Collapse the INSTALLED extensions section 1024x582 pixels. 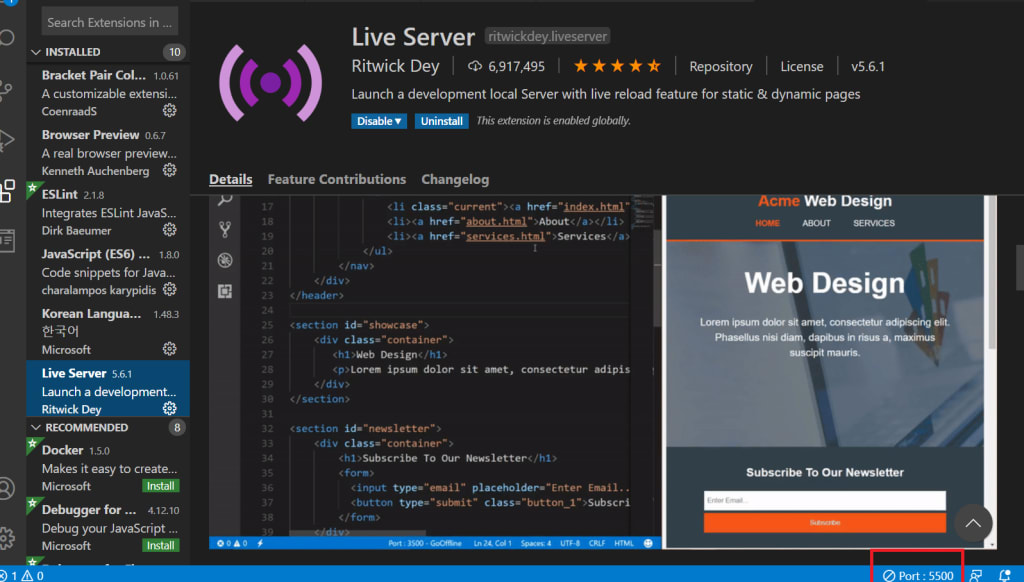(x=36, y=52)
